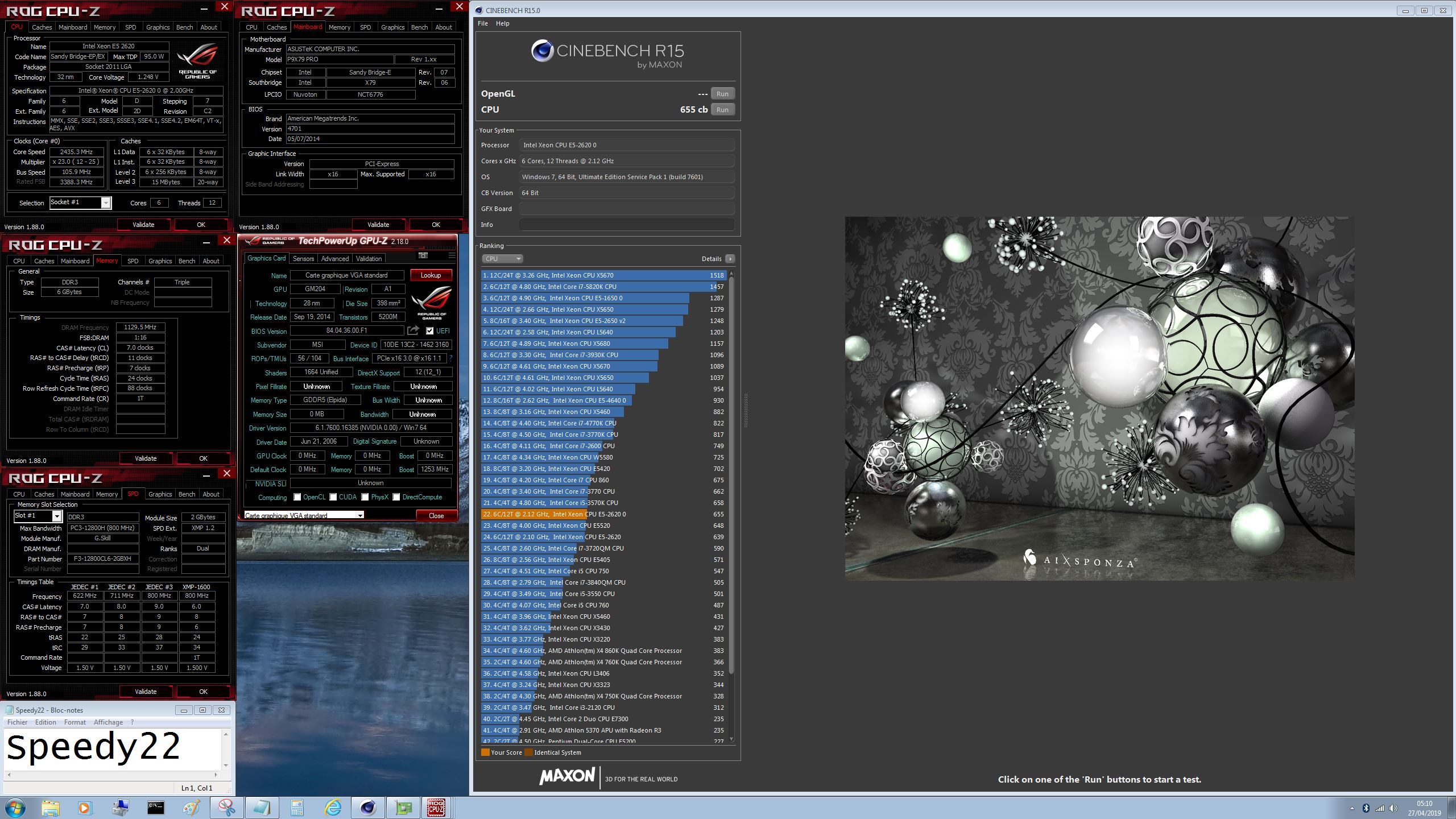Click the ranking list scroll up arrow
Viewport: 1456px width, 819px height.
[x=731, y=274]
